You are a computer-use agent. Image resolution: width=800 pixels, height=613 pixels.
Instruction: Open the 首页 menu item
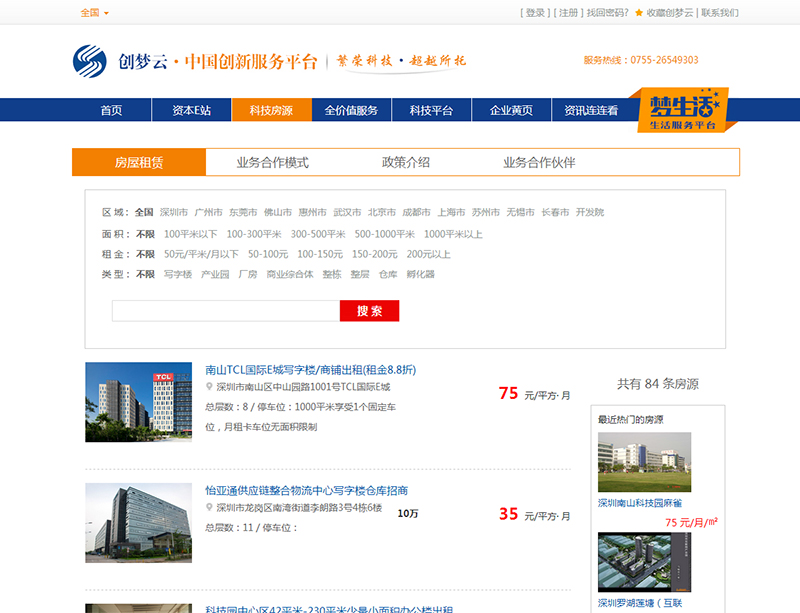pos(113,110)
